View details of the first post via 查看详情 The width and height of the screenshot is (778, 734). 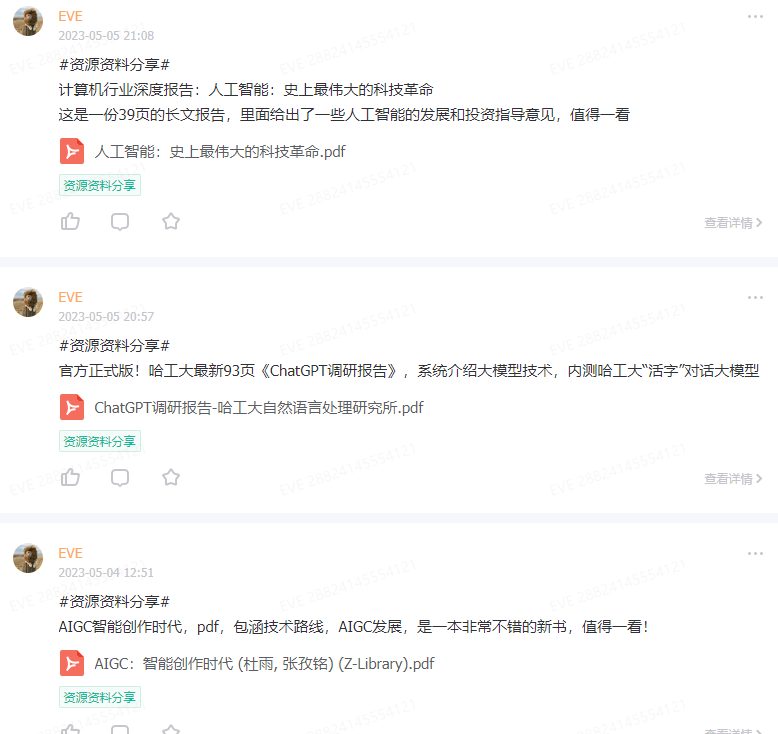point(733,223)
